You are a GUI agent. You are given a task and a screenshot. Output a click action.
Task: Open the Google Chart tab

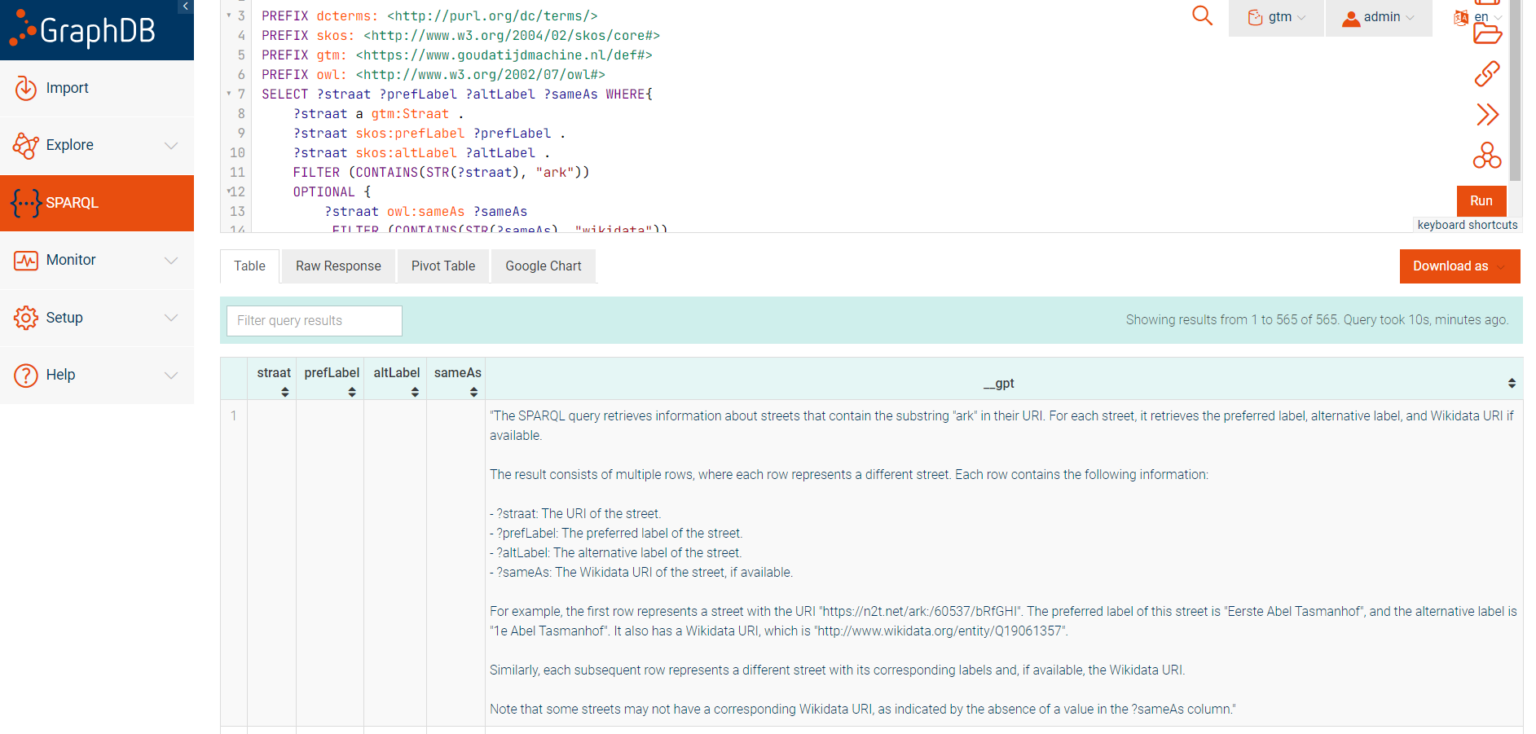point(543,266)
